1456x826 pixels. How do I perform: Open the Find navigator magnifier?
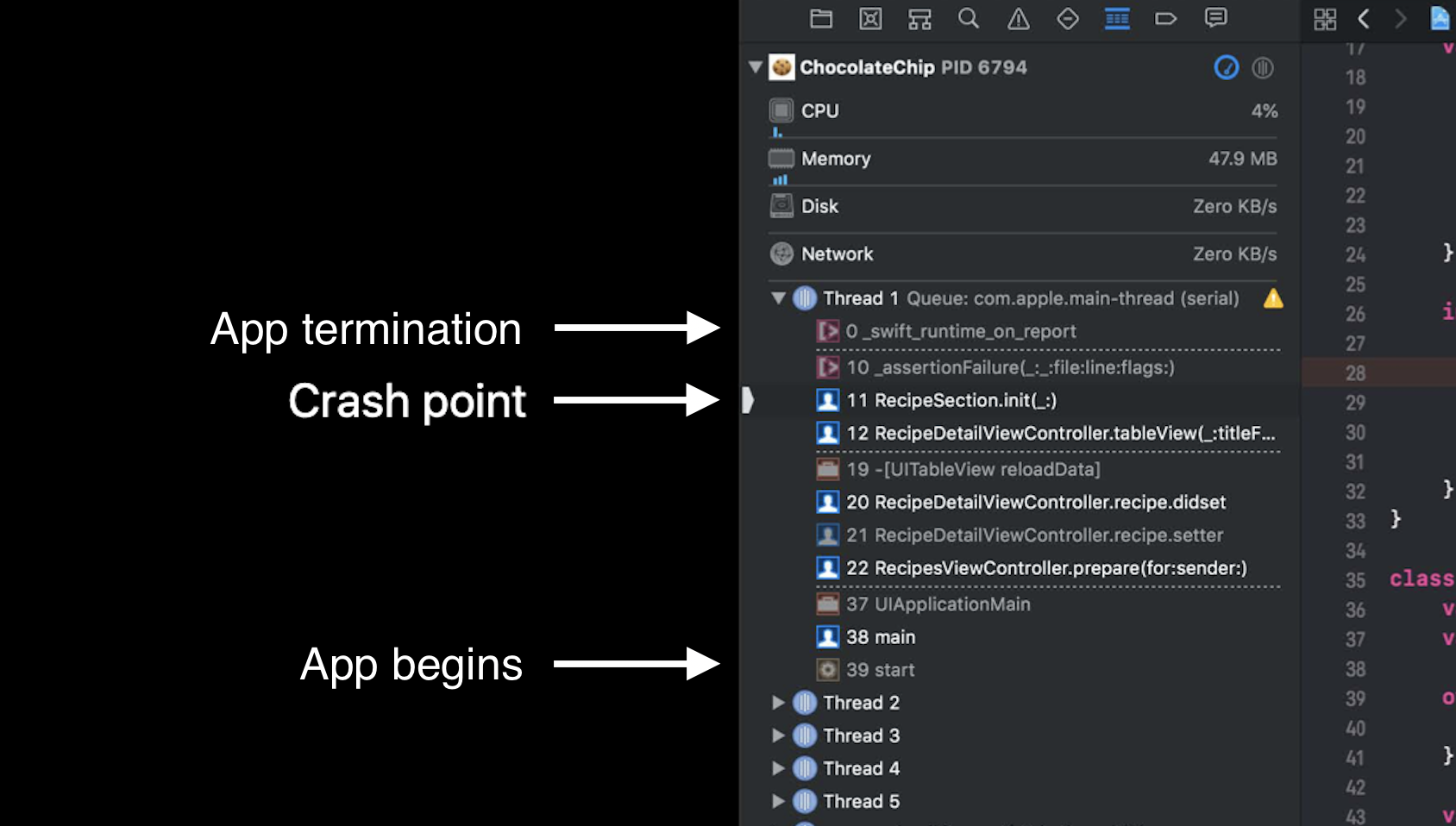tap(969, 18)
